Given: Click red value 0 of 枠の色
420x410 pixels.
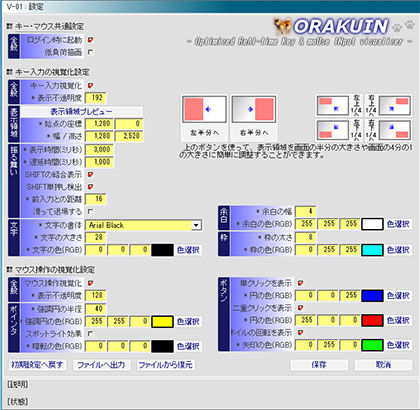Looking at the screenshot, I should point(306,250).
